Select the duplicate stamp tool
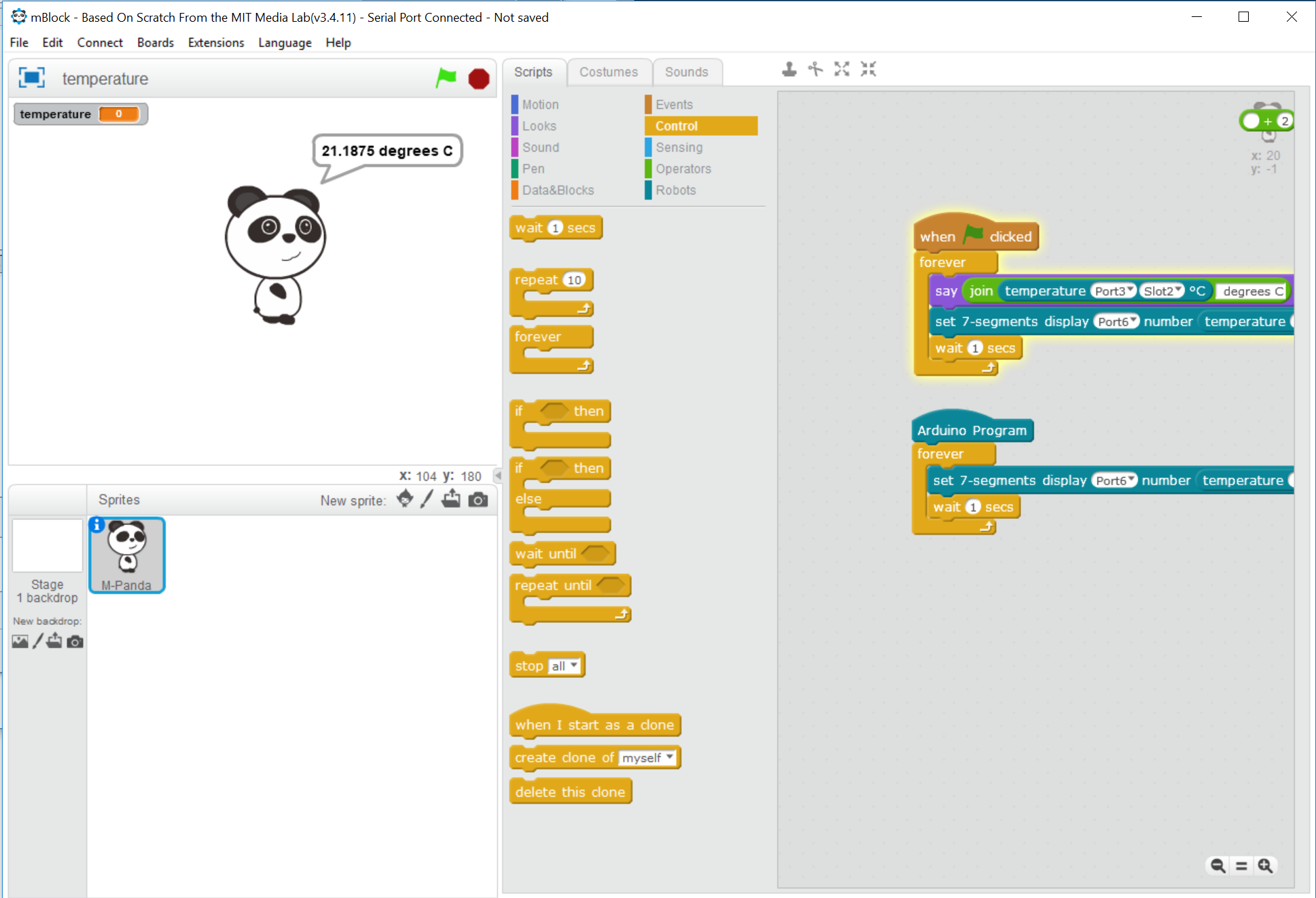This screenshot has height=898, width=1316. pos(789,69)
